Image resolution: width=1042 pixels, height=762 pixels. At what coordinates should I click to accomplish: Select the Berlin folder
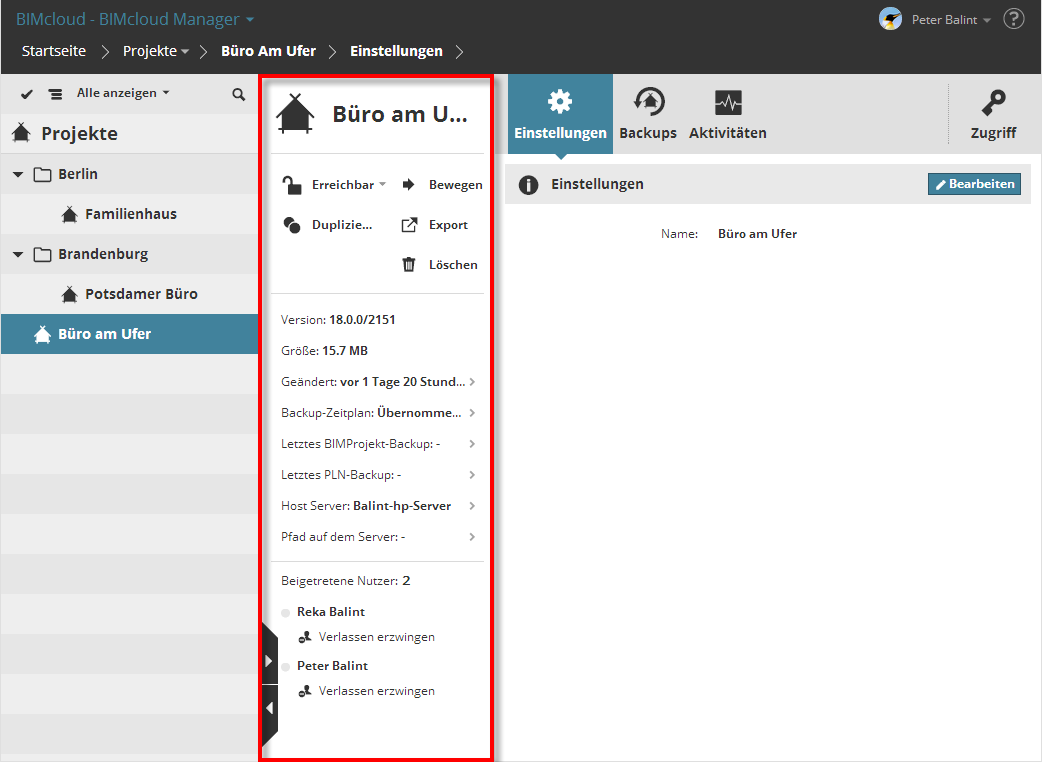click(x=78, y=174)
